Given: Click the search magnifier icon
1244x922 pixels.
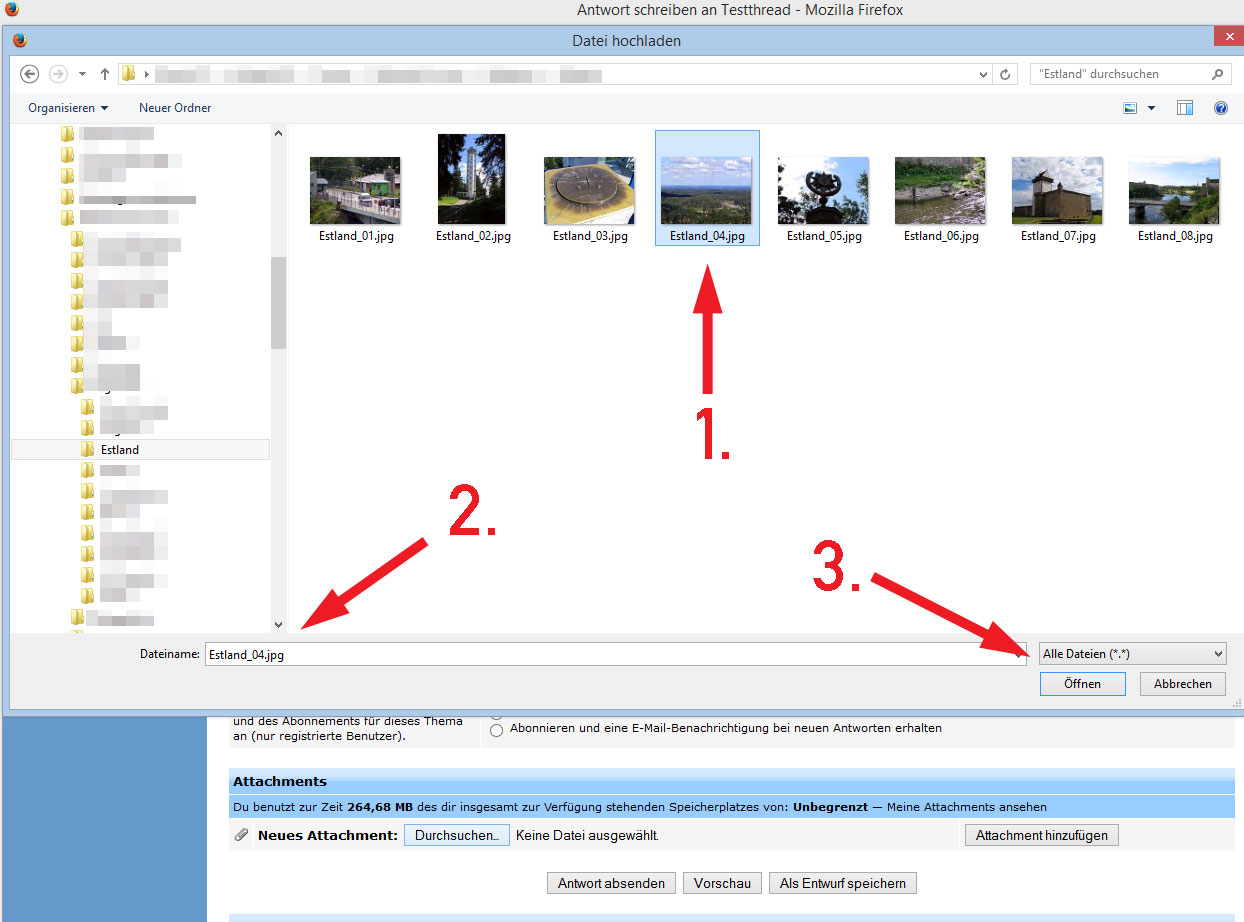Looking at the screenshot, I should coord(1217,74).
